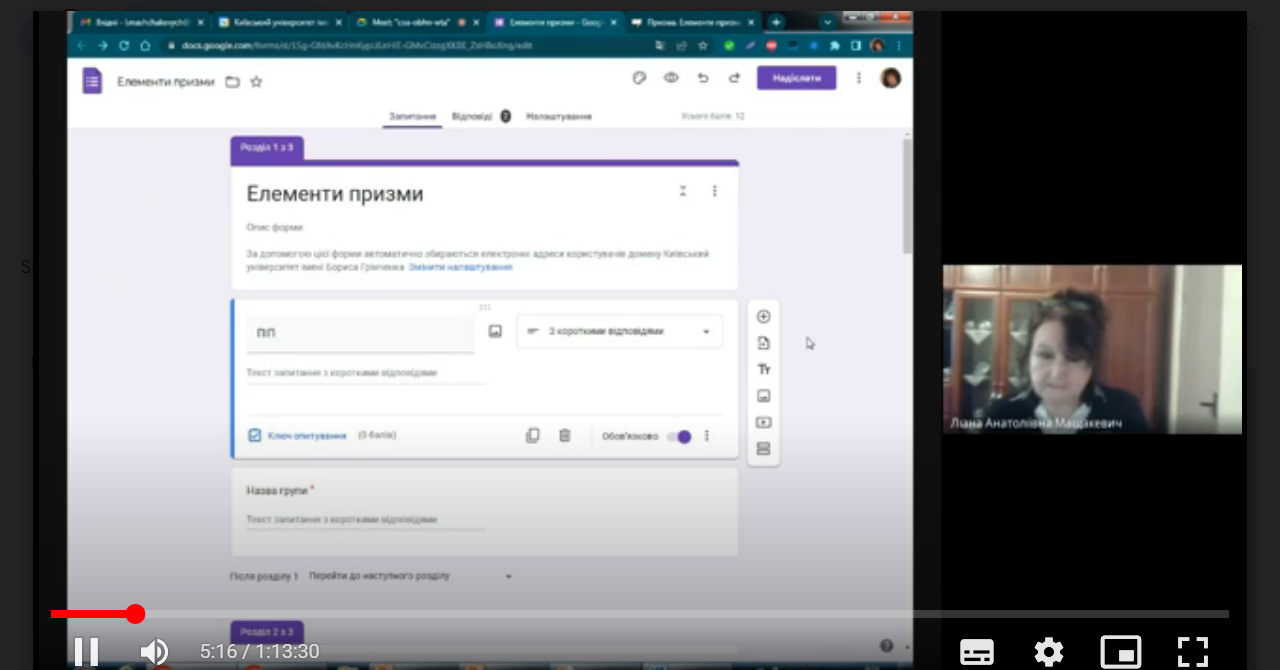
Task: Click the 'Опис форми' description field
Action: [x=275, y=227]
